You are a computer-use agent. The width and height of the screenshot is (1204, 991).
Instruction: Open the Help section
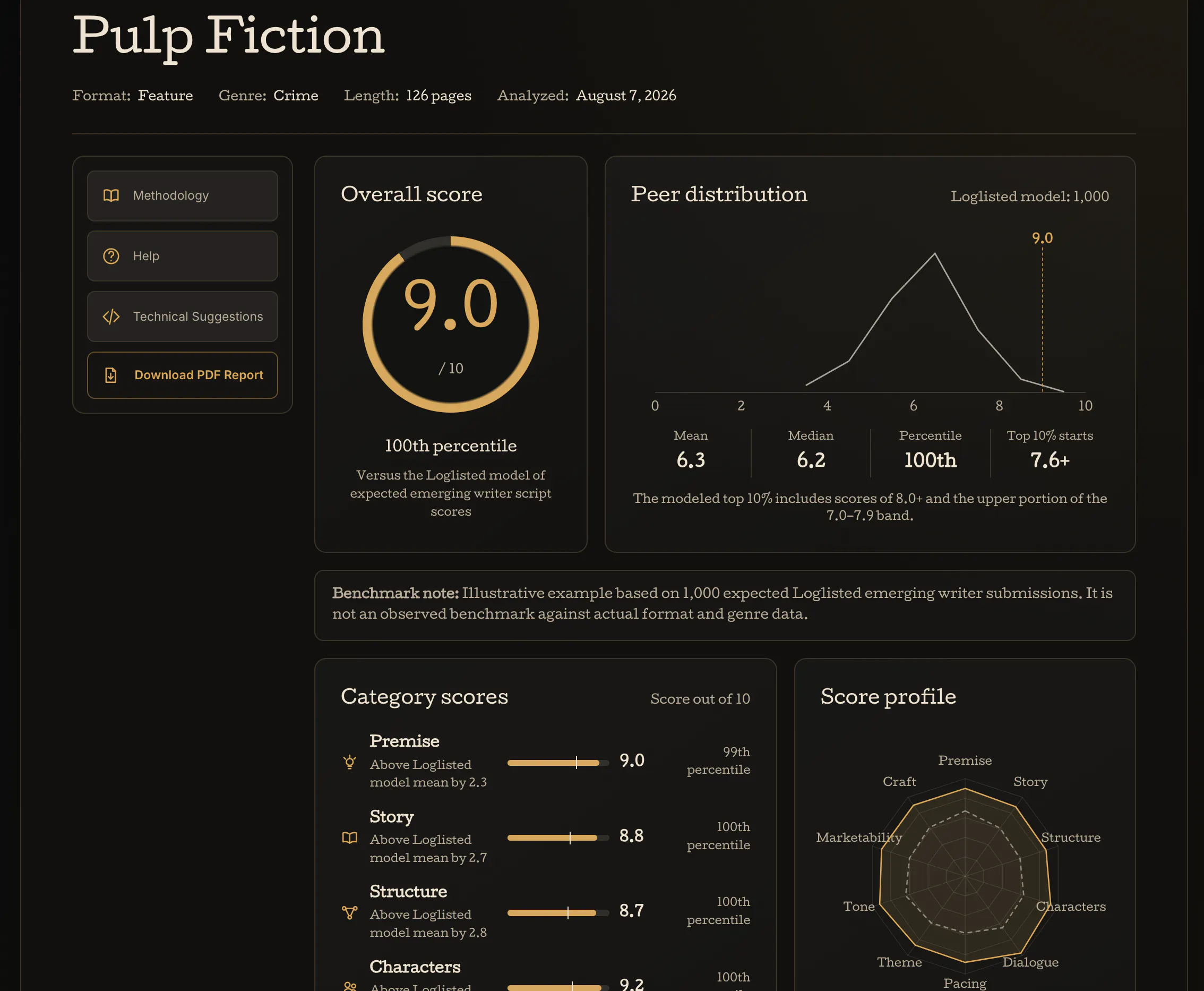click(182, 256)
